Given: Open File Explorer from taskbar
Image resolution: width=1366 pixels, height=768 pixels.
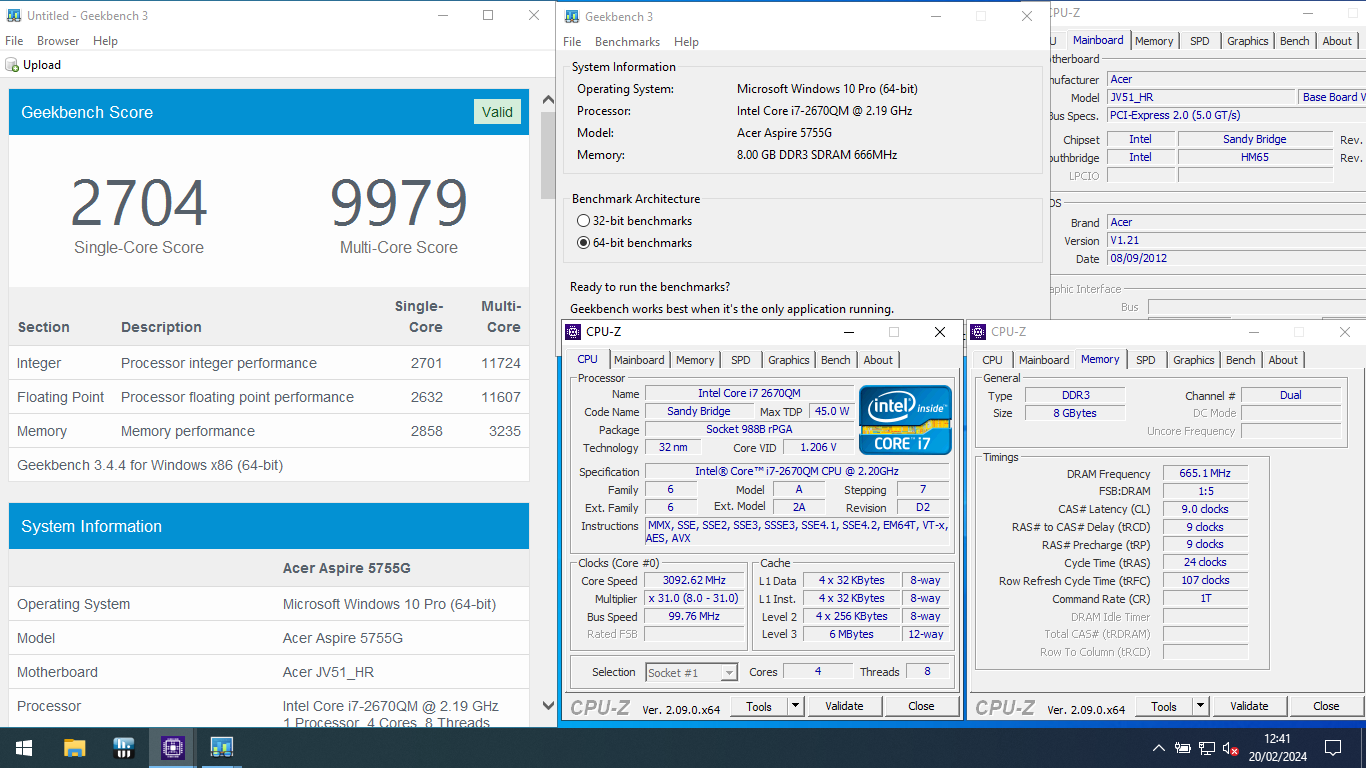Looking at the screenshot, I should coord(74,747).
